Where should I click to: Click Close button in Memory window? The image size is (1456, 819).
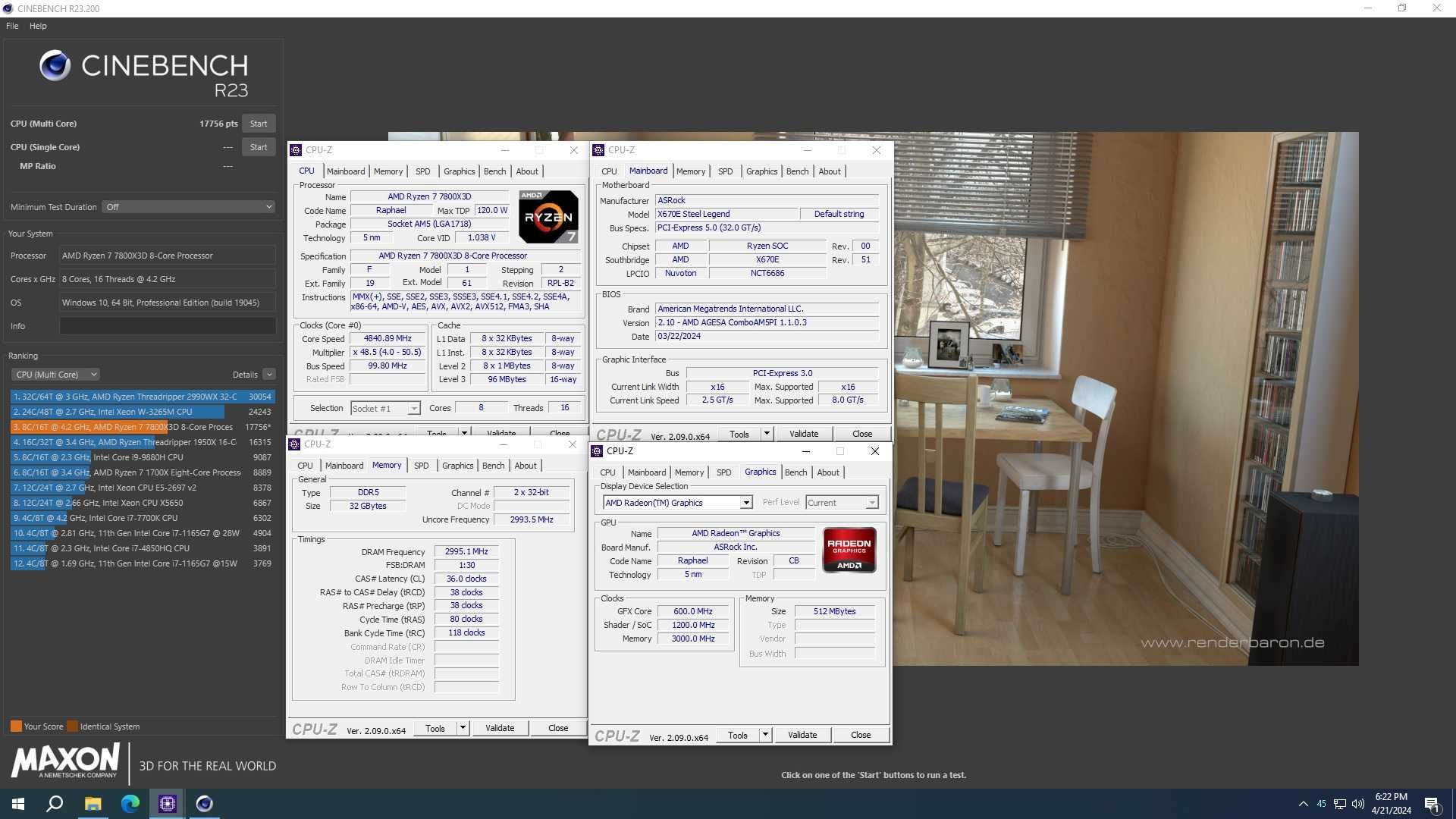[x=558, y=728]
